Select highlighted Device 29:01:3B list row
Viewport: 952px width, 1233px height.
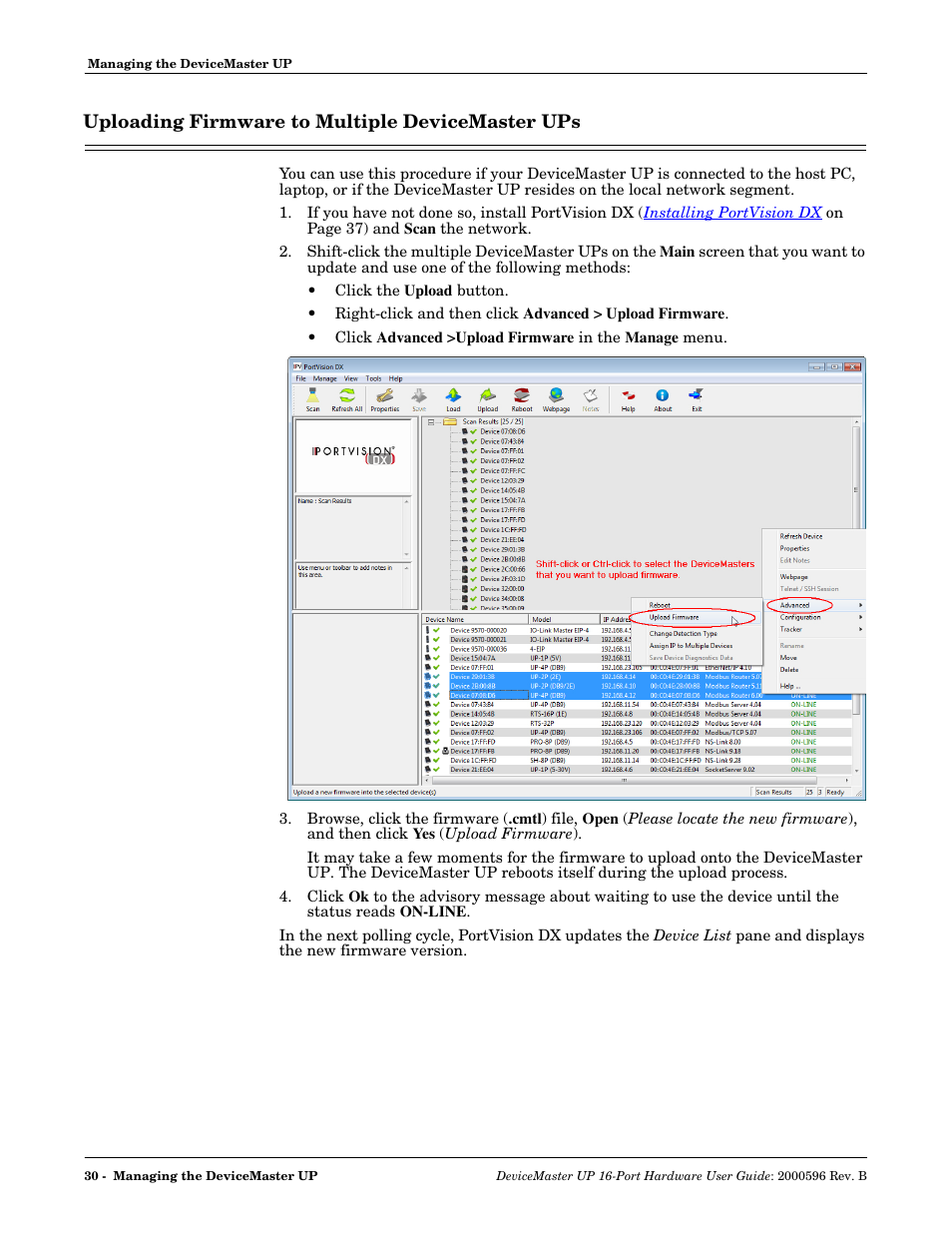click(x=593, y=677)
